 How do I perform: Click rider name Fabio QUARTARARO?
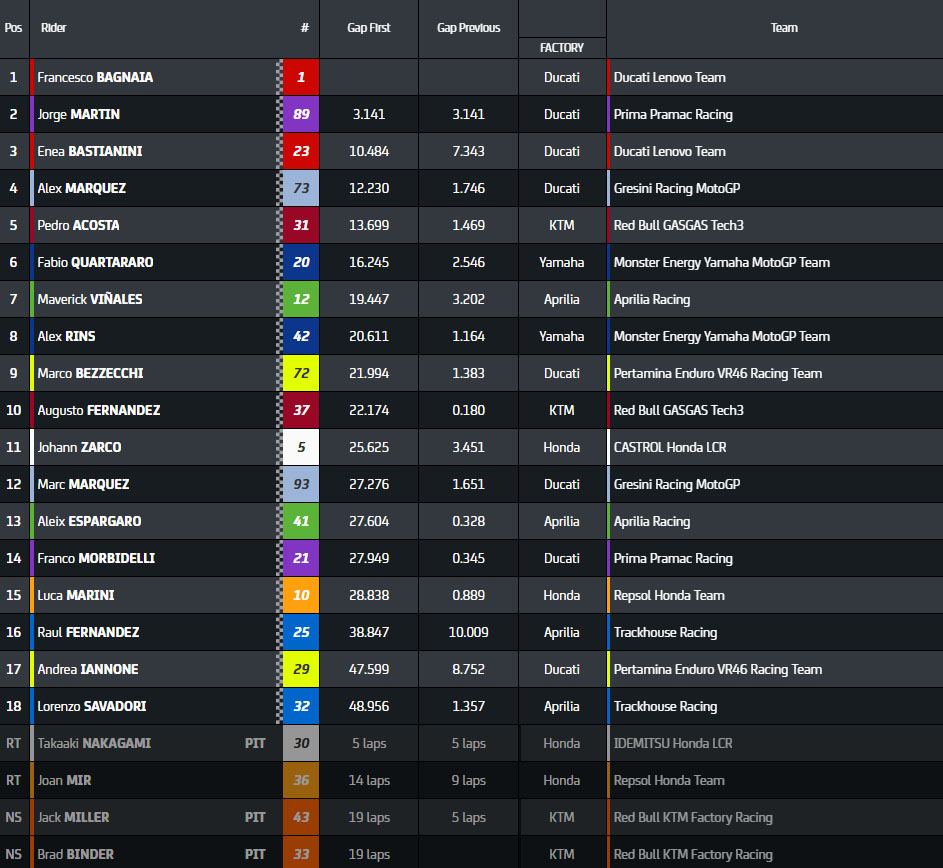[x=95, y=262]
